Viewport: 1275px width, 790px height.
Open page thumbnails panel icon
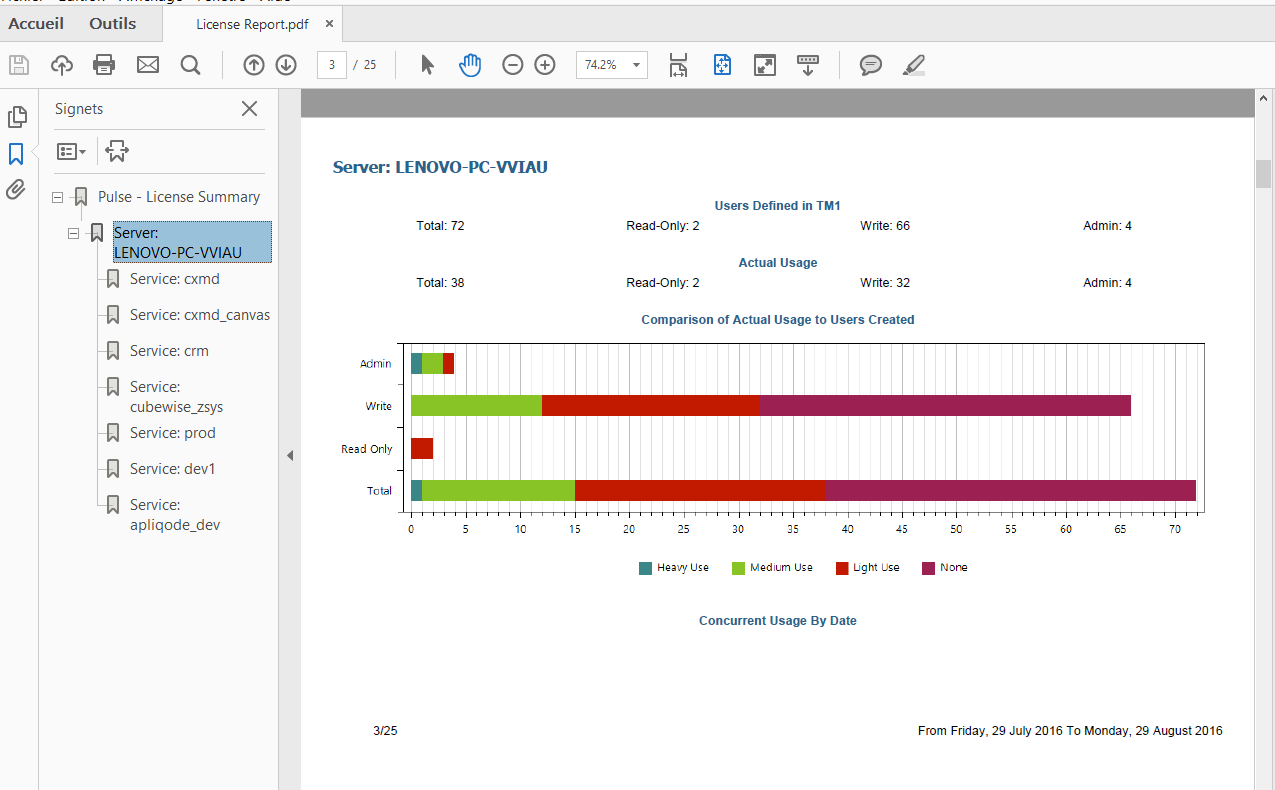click(x=17, y=117)
